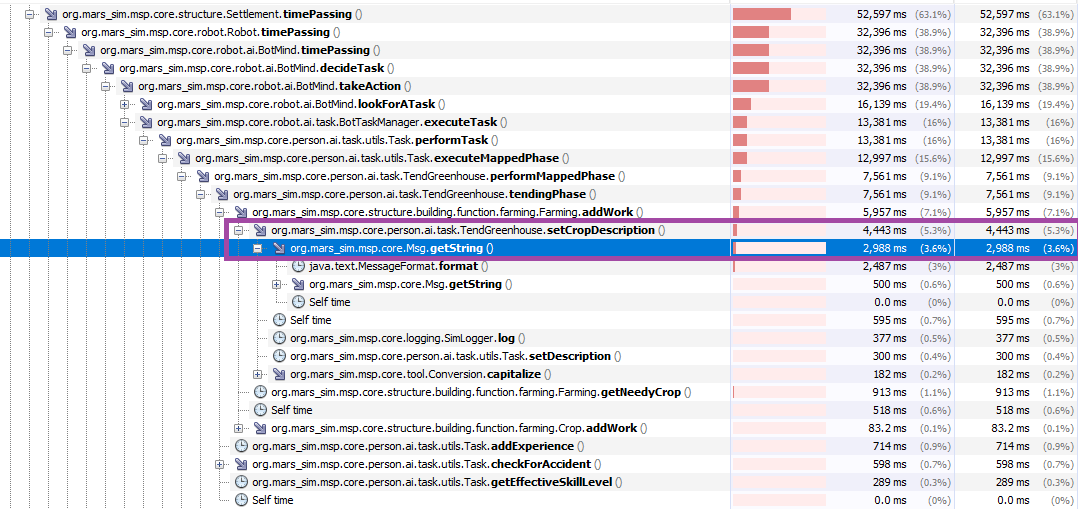Viewport: 1078px width, 509px height.
Task: Click the BotMind.lookForATask node icon
Action: click(x=146, y=104)
